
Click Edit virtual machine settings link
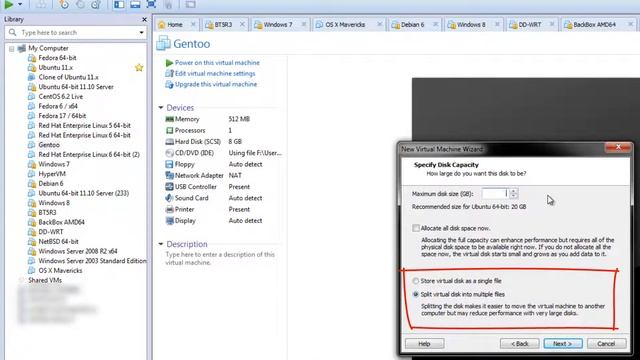215,73
